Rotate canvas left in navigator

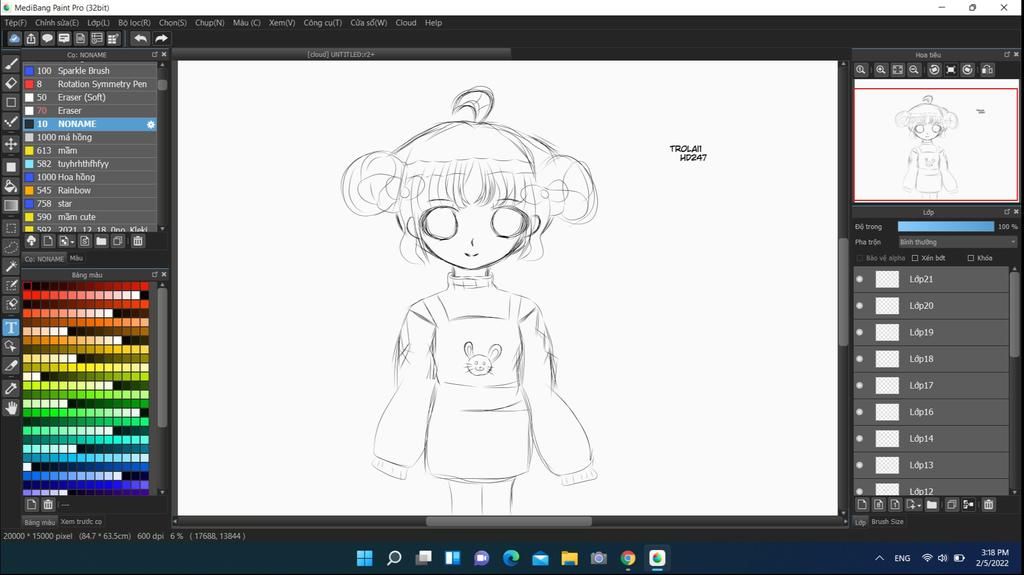(934, 70)
